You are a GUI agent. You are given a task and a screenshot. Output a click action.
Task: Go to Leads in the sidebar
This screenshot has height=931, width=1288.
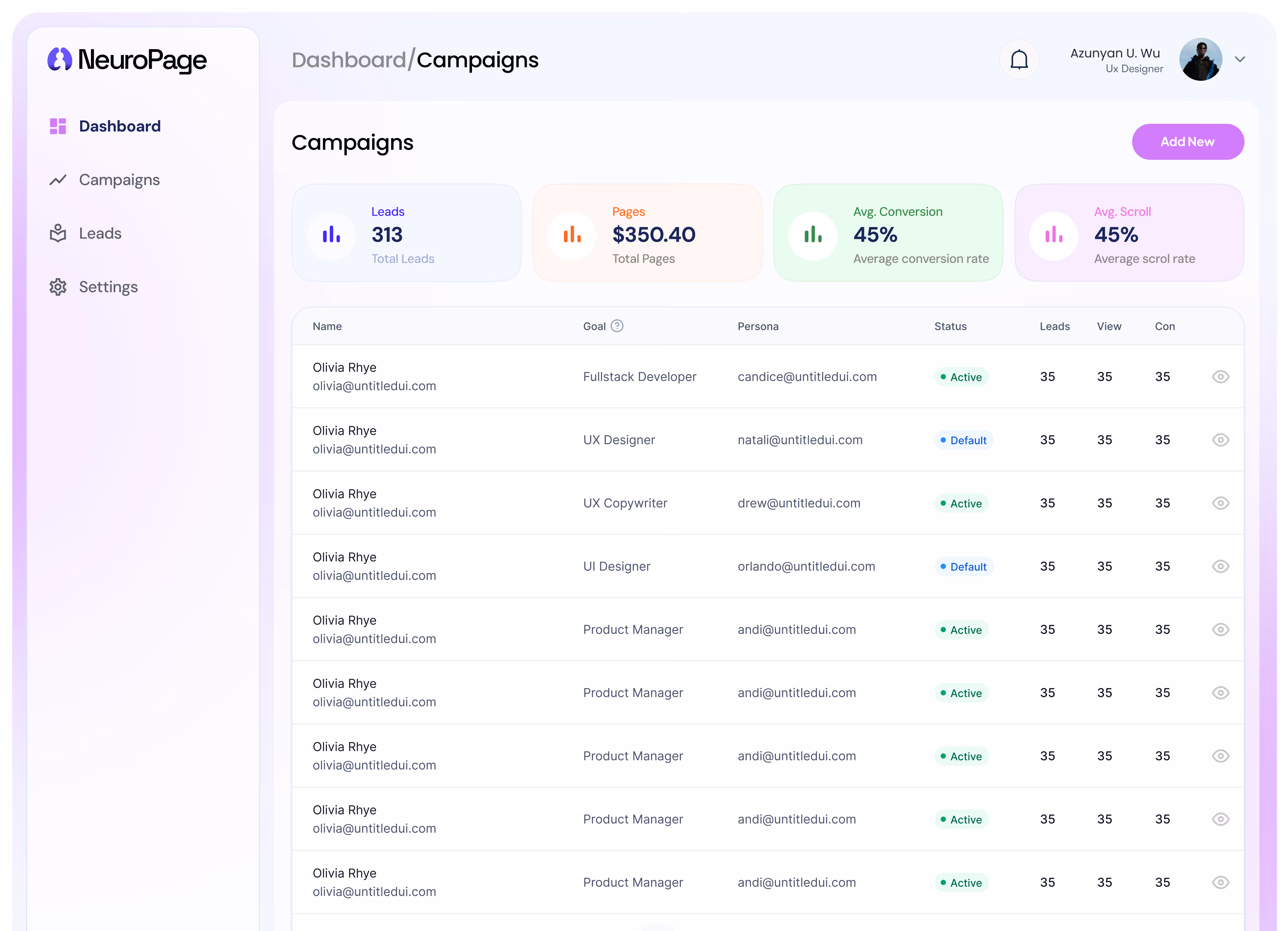point(100,233)
